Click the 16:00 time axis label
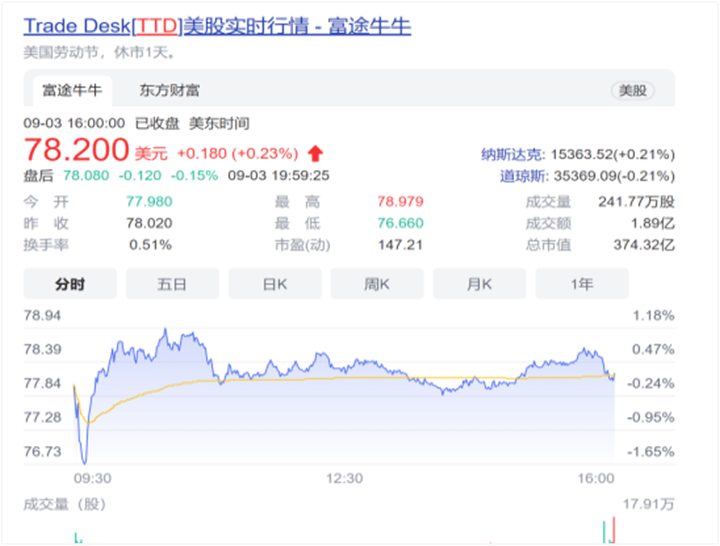The width and height of the screenshot is (720, 546). click(596, 478)
